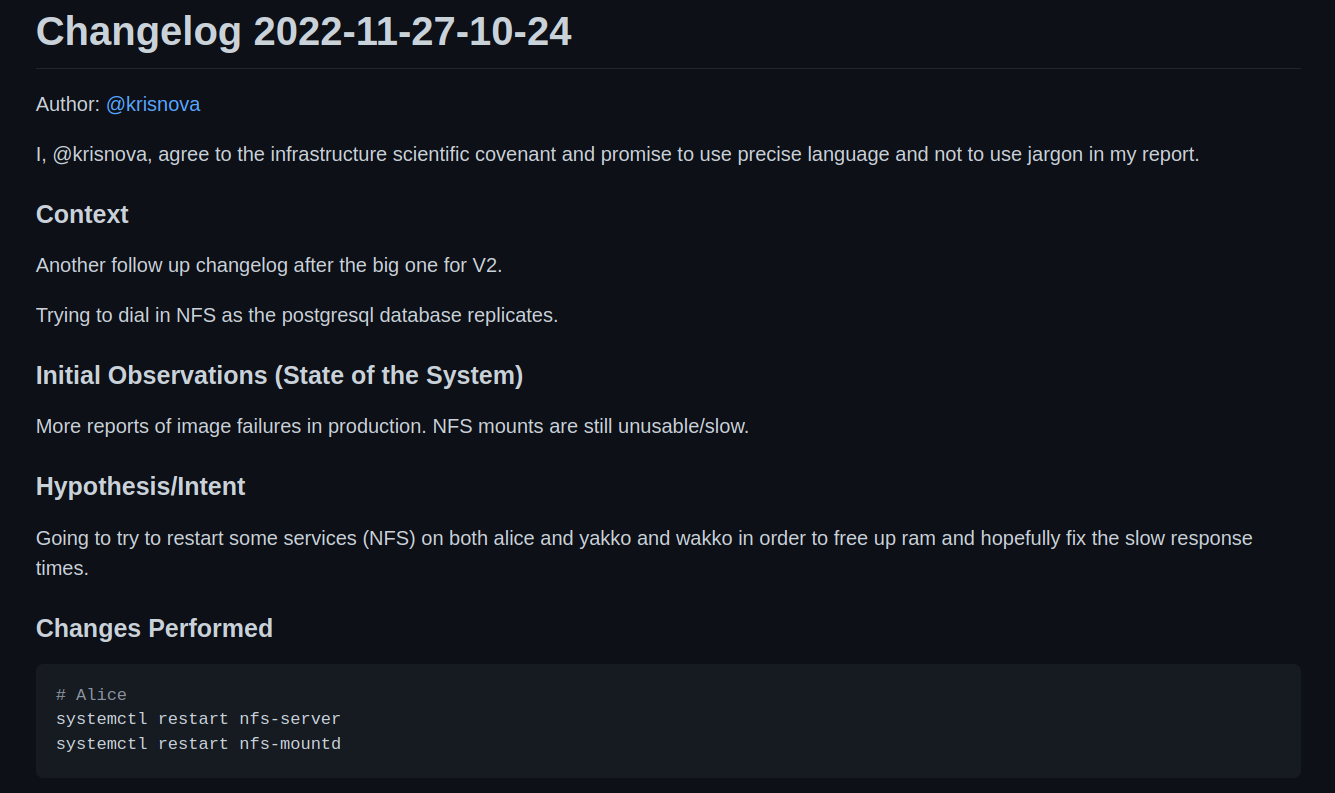The width and height of the screenshot is (1335, 793).
Task: Select the Initial Observations (State of the System) heading
Action: pyautogui.click(x=280, y=375)
